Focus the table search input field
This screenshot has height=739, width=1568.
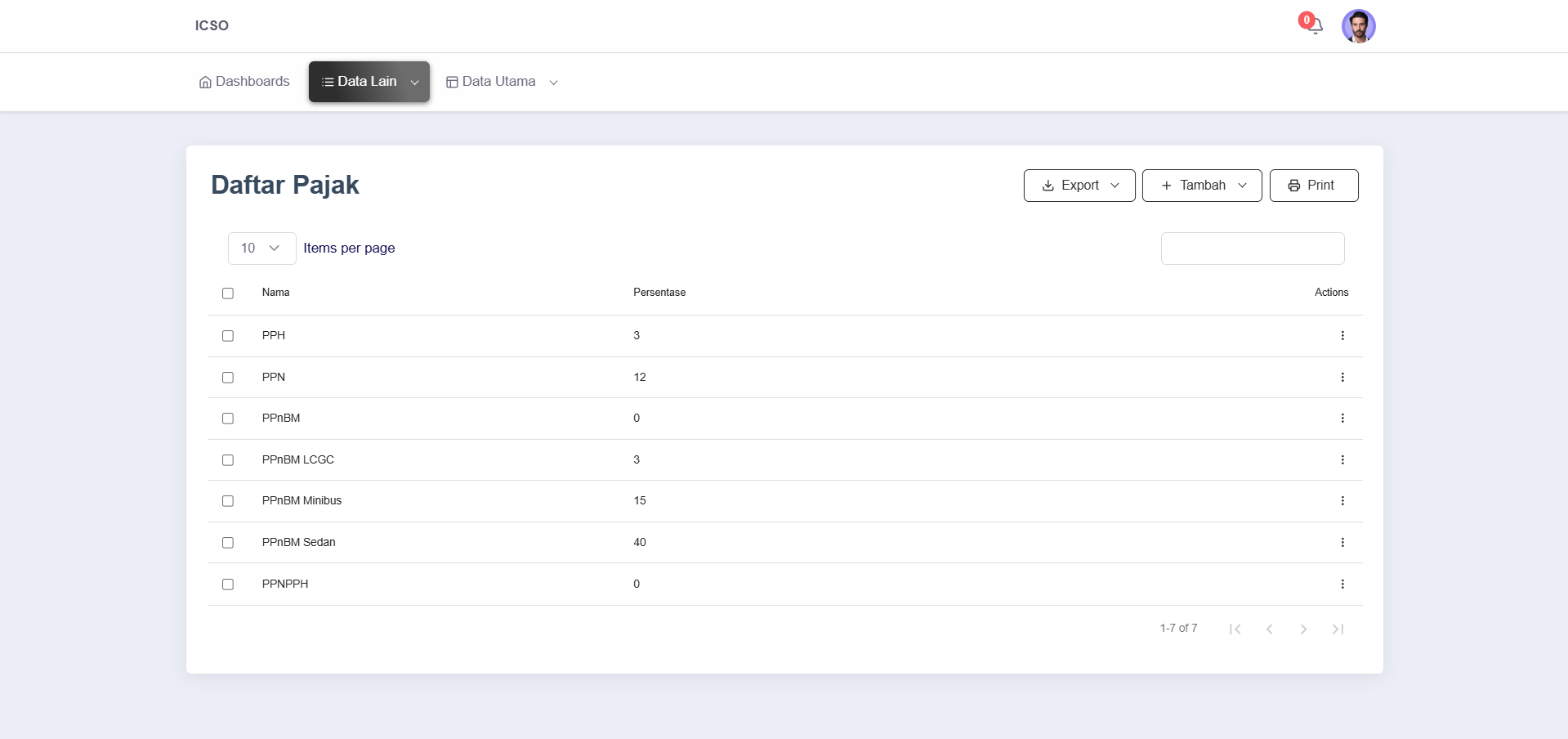(x=1252, y=249)
